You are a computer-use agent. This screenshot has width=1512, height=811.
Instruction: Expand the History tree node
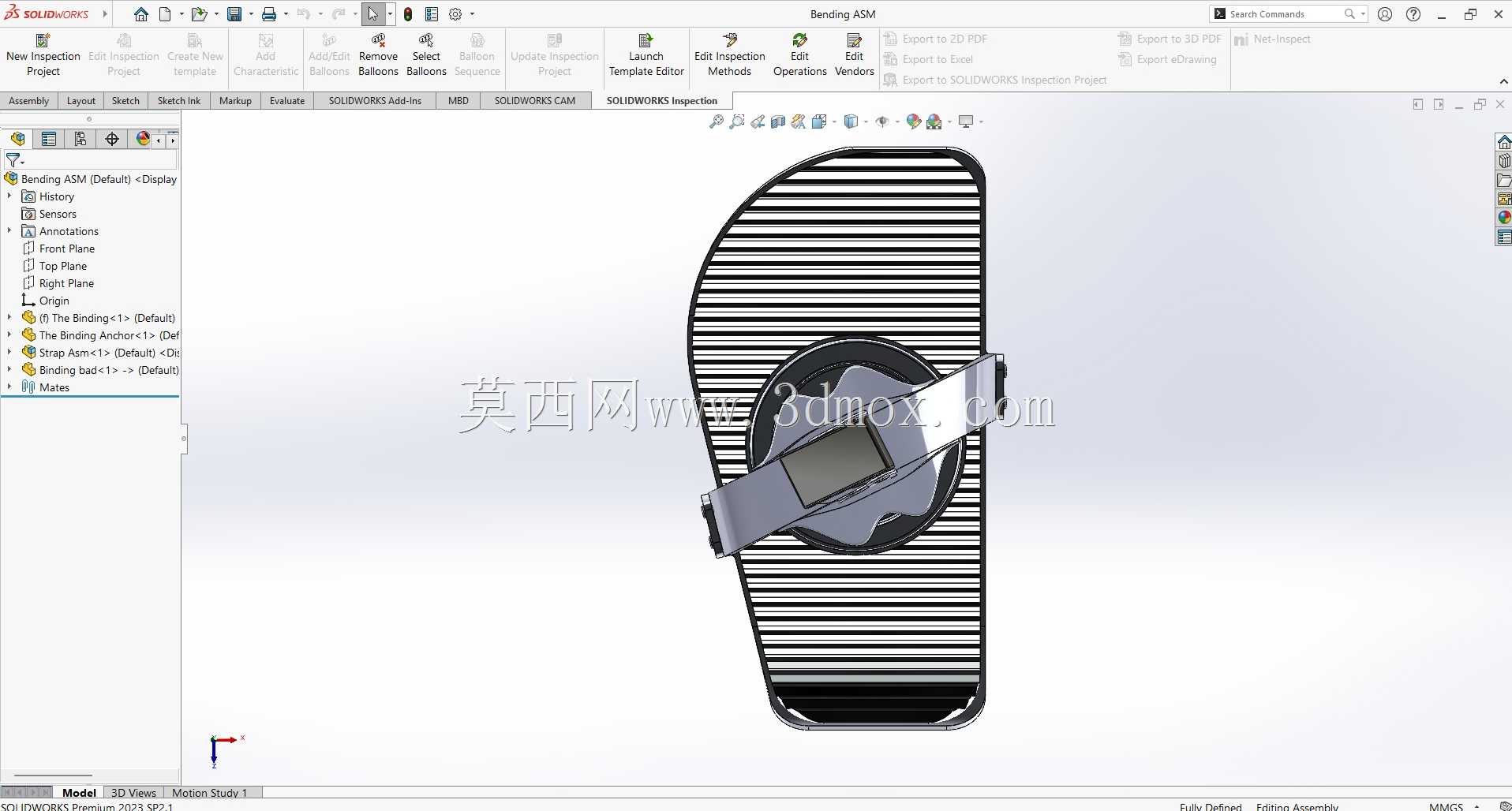pos(9,196)
